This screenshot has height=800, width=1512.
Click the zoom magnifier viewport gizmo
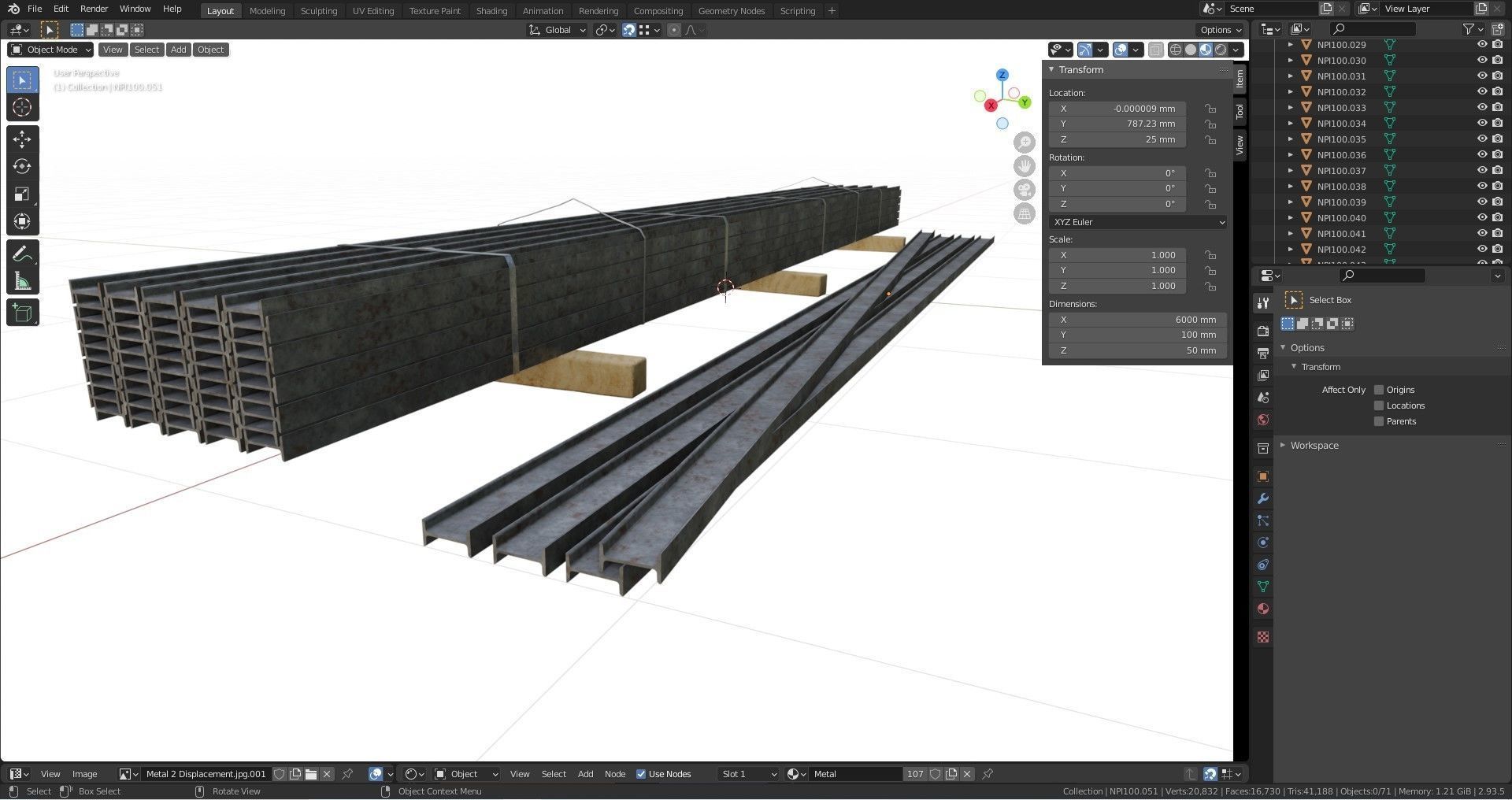[1024, 143]
